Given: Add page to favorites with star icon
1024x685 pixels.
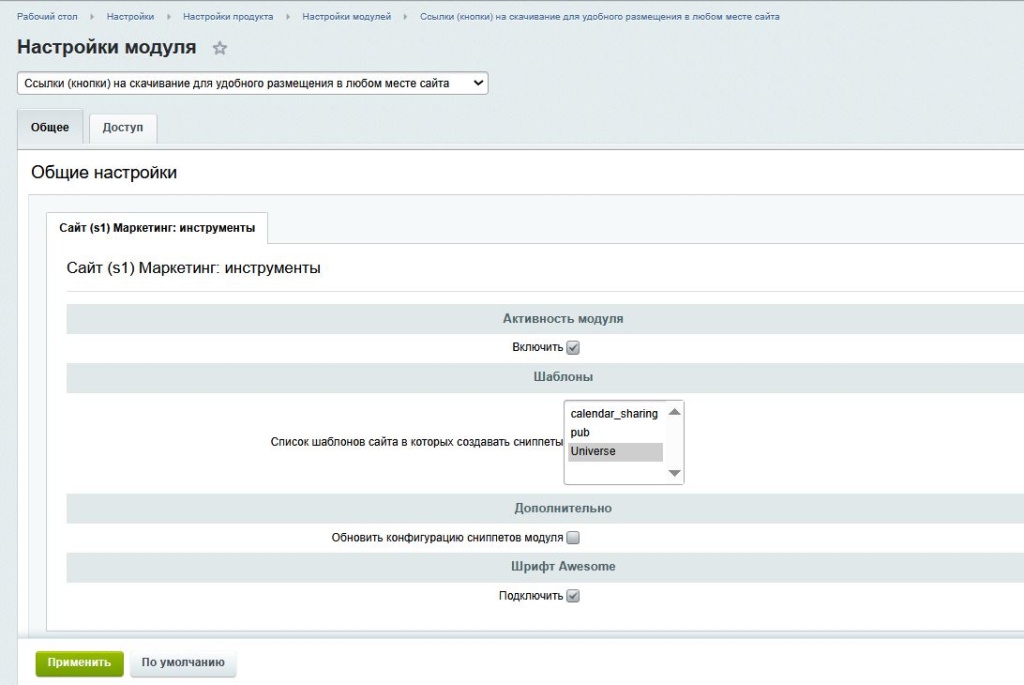Looking at the screenshot, I should 219,48.
